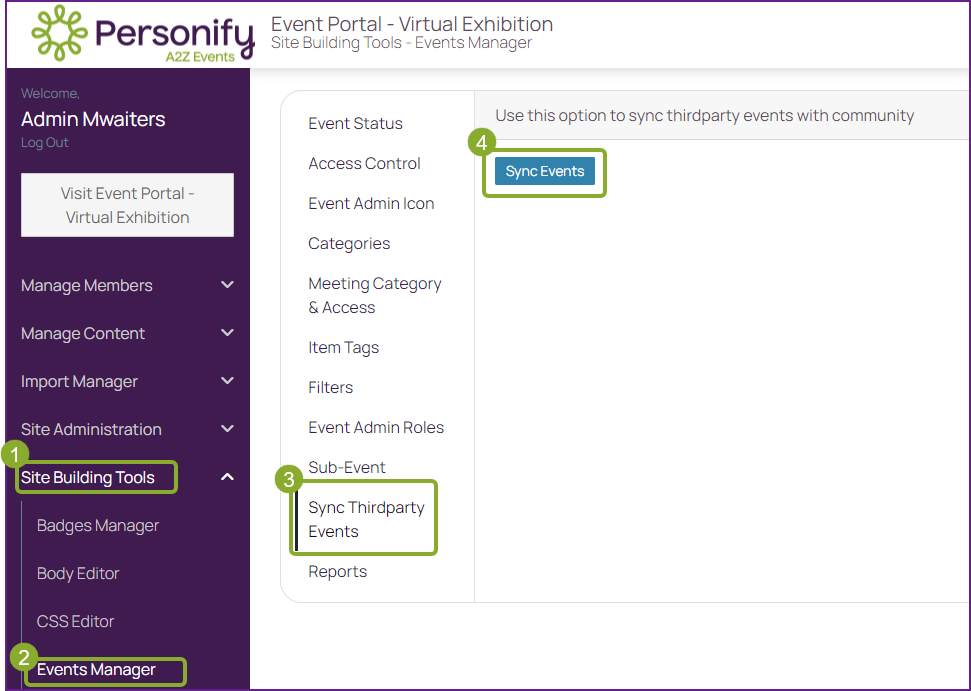Switch to the Event Status tab
Screen dimensions: 971x691
(355, 123)
